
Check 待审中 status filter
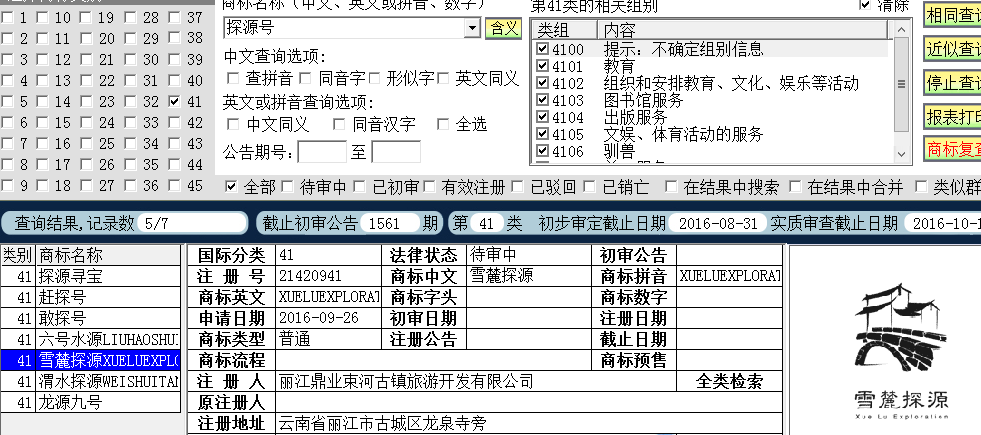point(287,187)
